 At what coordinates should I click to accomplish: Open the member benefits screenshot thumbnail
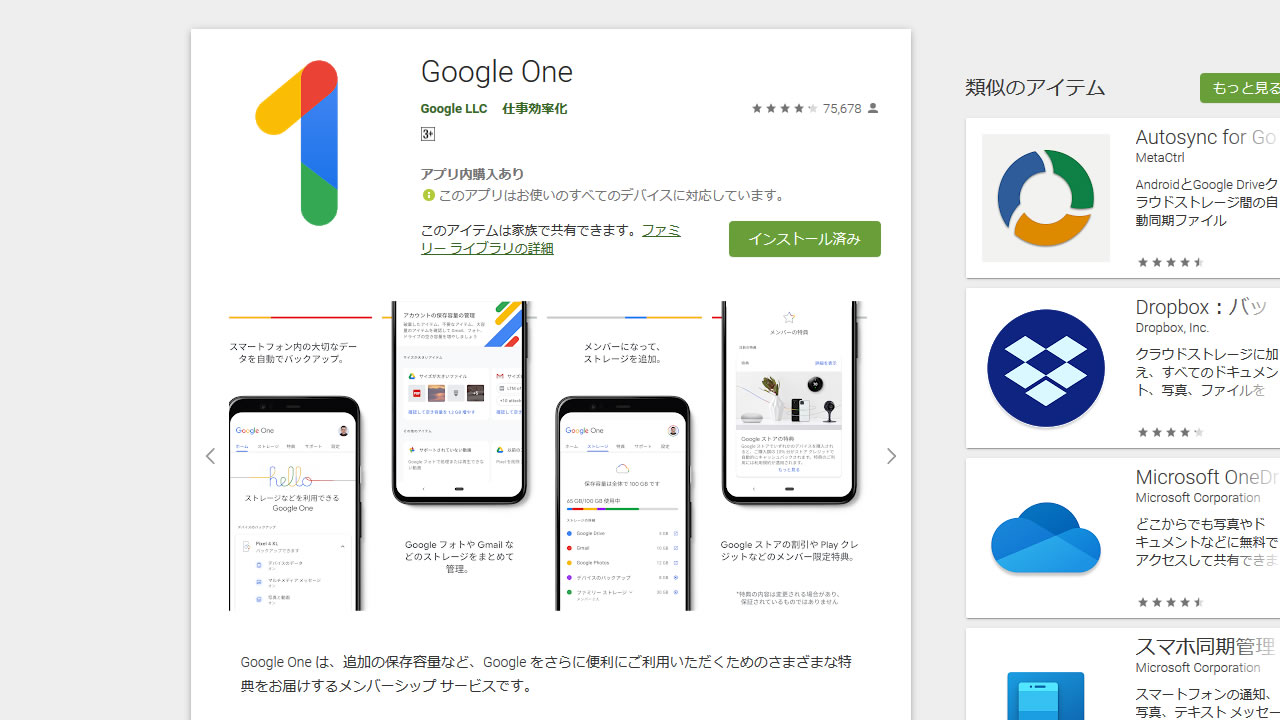click(790, 456)
